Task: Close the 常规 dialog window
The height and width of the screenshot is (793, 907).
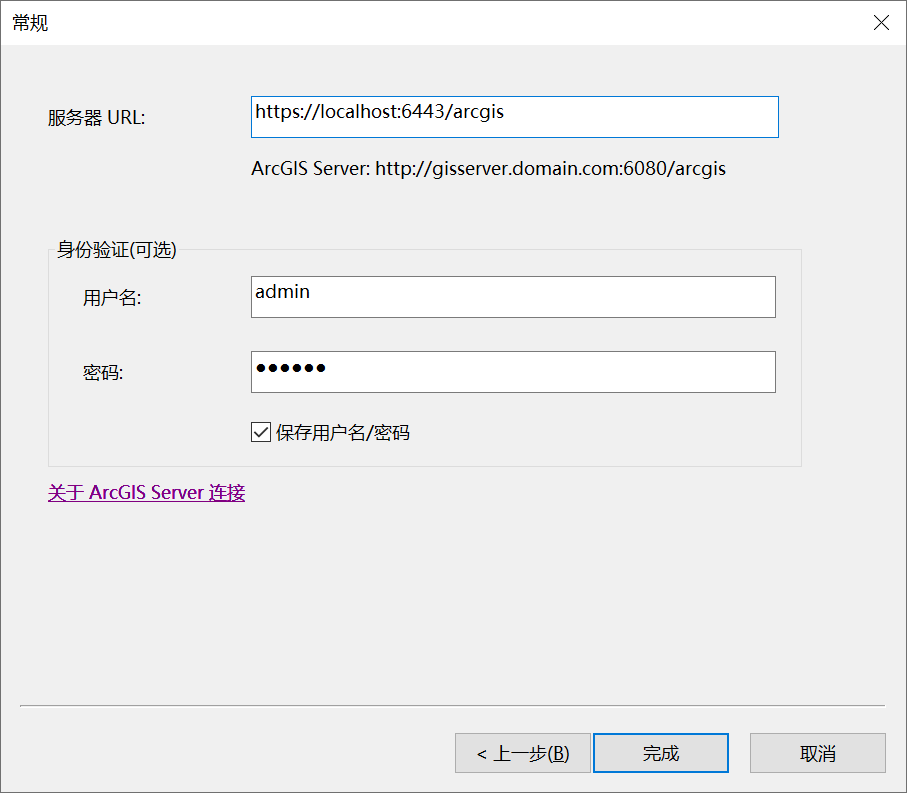Action: coord(881,23)
